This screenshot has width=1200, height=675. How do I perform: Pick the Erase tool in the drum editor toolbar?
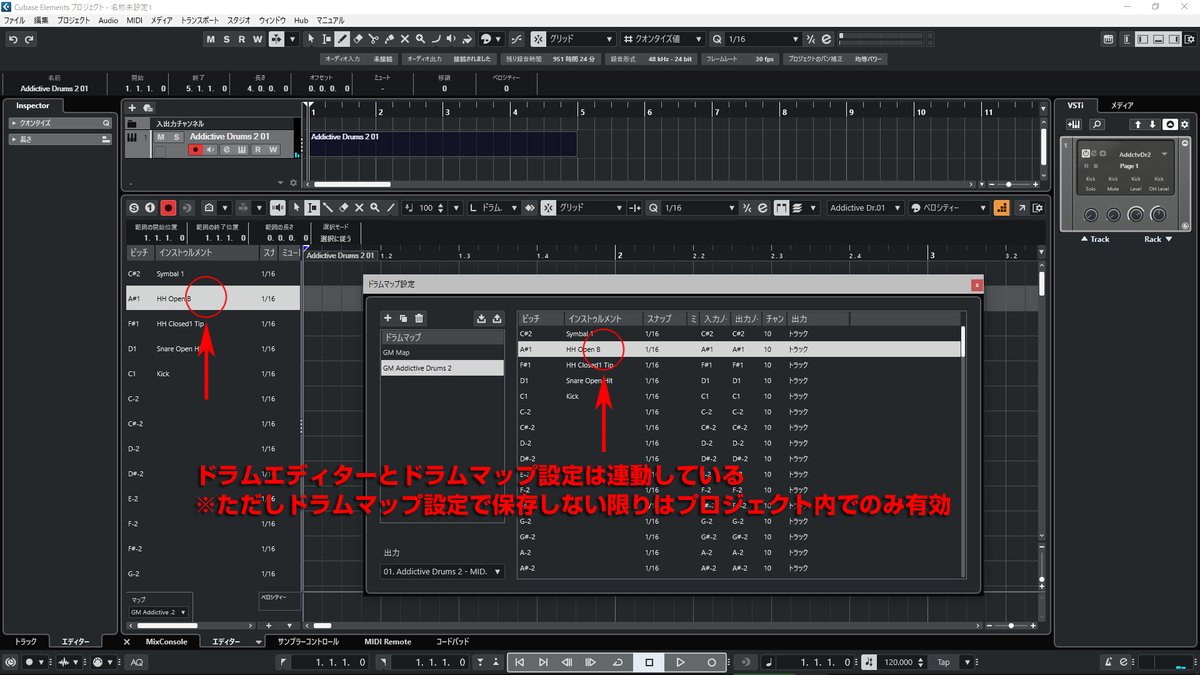click(x=343, y=208)
